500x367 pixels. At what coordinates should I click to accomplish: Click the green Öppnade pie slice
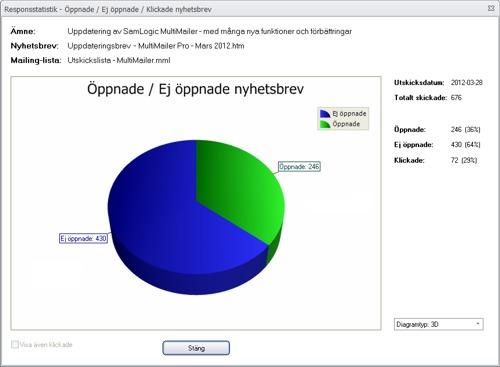point(240,190)
